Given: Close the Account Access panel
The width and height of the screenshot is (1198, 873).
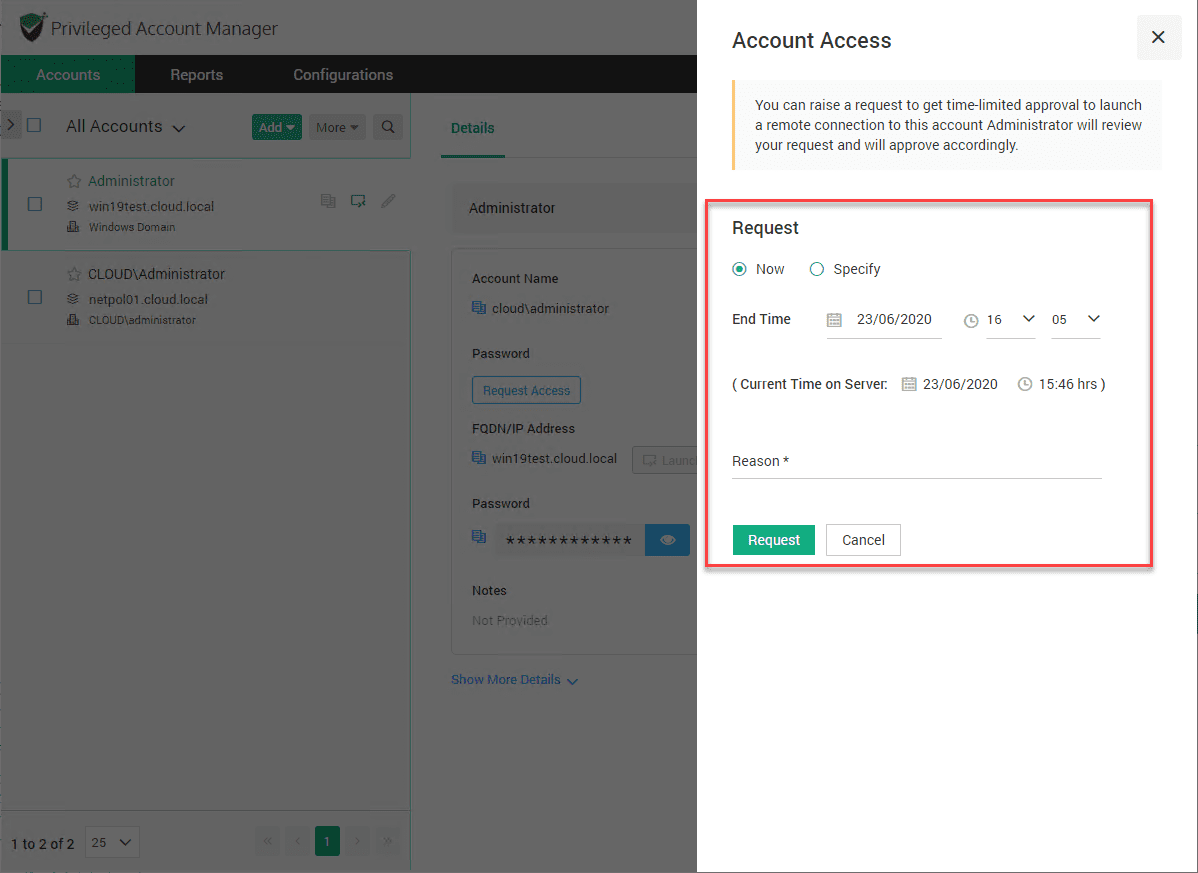Looking at the screenshot, I should [x=1158, y=38].
